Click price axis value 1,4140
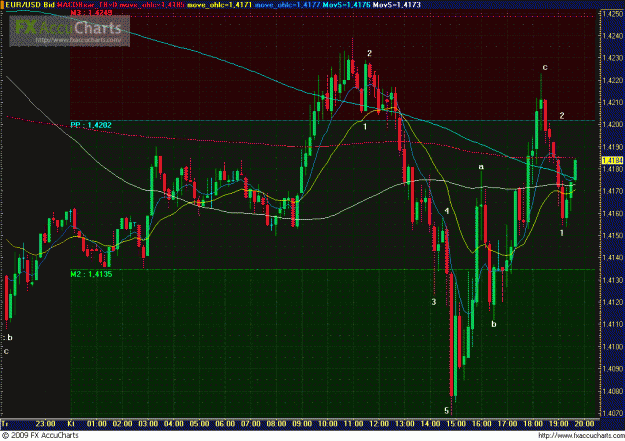Screen dimensions: 625x441 pyautogui.click(x=613, y=258)
